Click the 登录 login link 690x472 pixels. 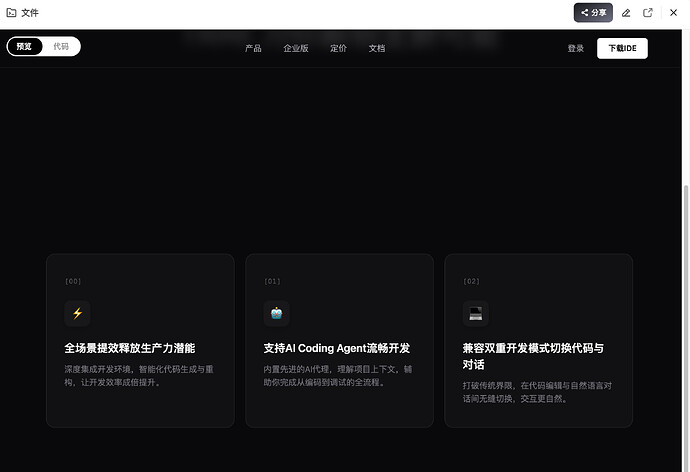point(575,48)
